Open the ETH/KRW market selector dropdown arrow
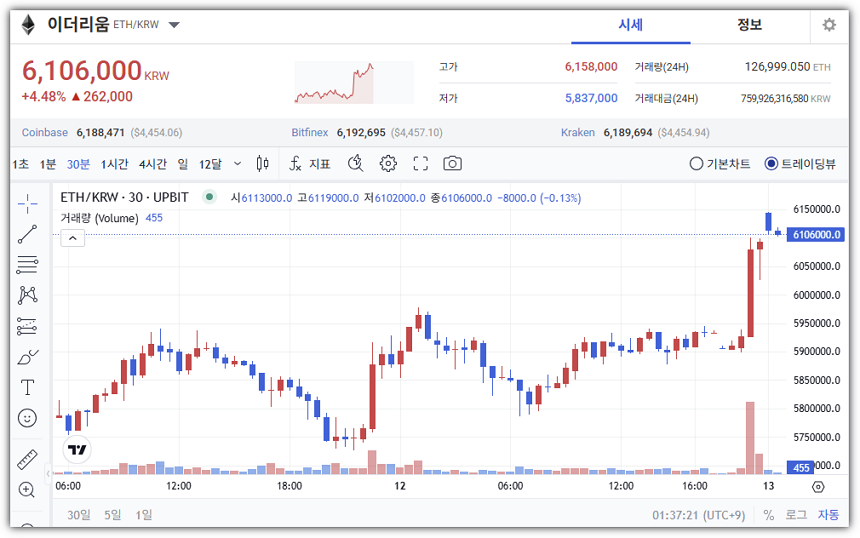The image size is (860, 538). (174, 25)
